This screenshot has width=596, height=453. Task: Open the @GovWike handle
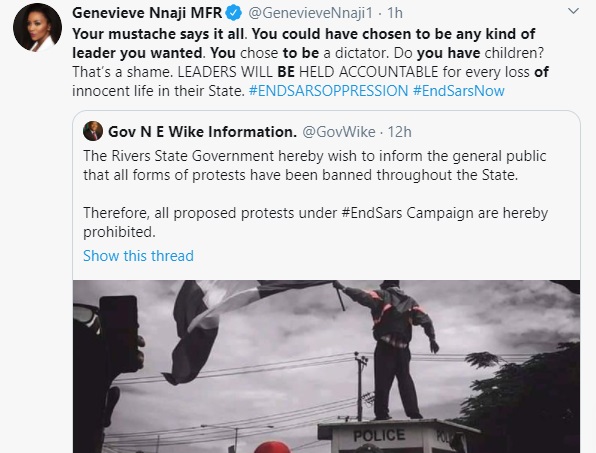point(339,132)
